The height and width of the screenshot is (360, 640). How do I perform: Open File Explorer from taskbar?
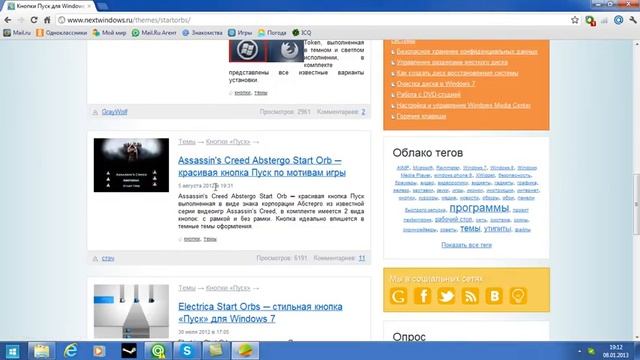pyautogui.click(x=42, y=351)
